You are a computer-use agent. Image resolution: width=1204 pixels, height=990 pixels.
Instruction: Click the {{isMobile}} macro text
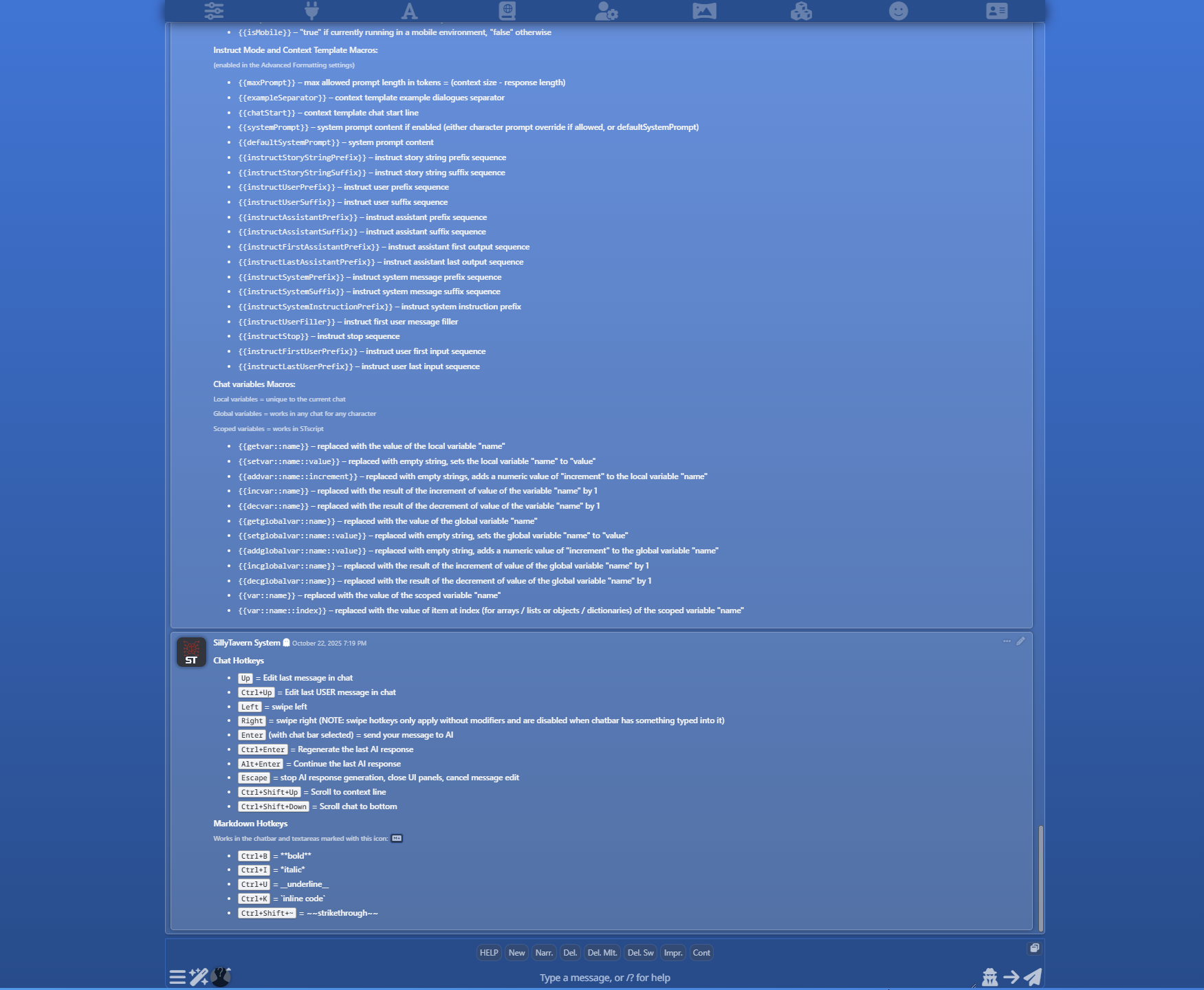tap(265, 32)
